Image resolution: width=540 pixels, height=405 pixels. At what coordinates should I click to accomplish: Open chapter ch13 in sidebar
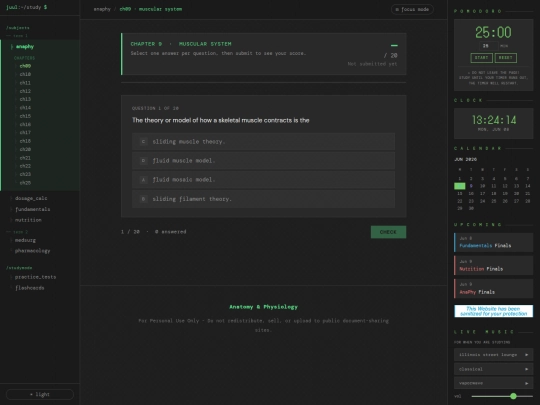pyautogui.click(x=25, y=99)
